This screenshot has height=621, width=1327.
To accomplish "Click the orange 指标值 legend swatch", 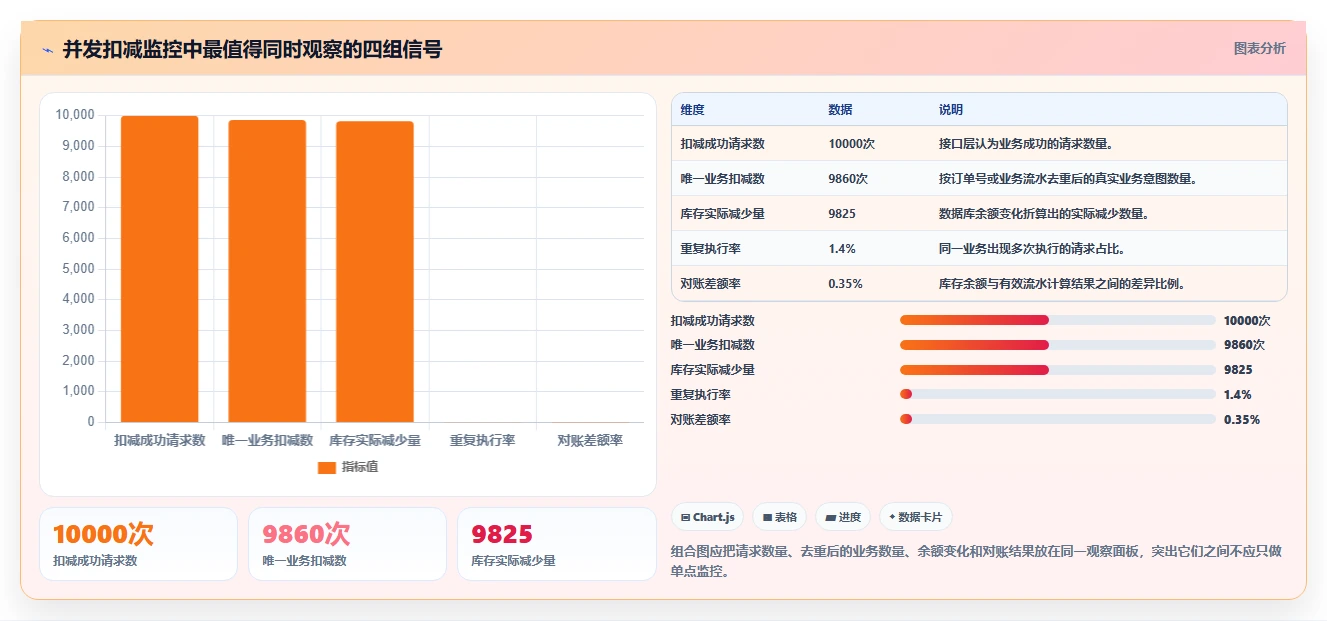I will coord(326,467).
